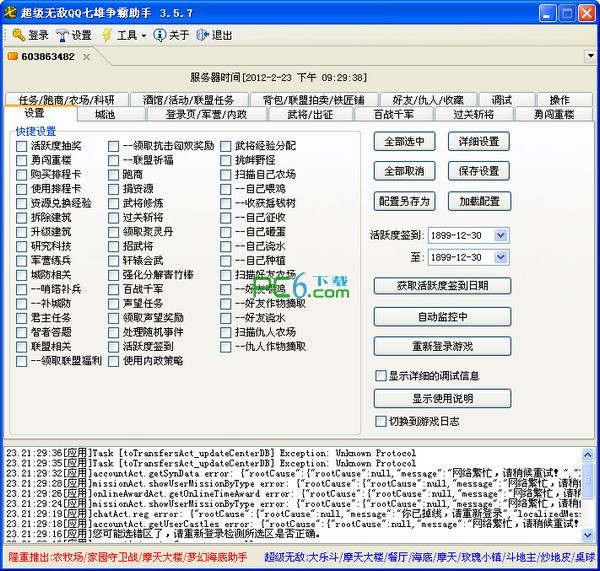Click 获取活跃度签到日期 button
Viewport: 600px width, 571px height.
442,286
